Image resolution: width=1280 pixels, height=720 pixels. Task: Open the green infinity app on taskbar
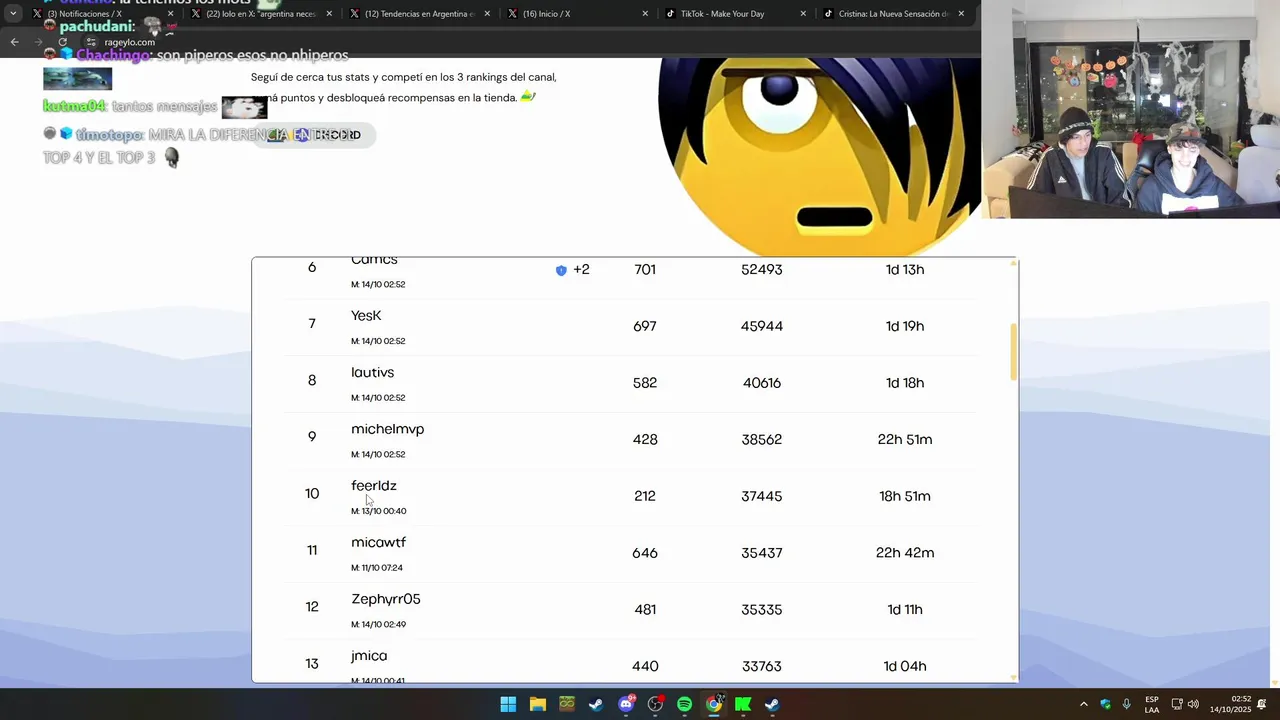(567, 704)
